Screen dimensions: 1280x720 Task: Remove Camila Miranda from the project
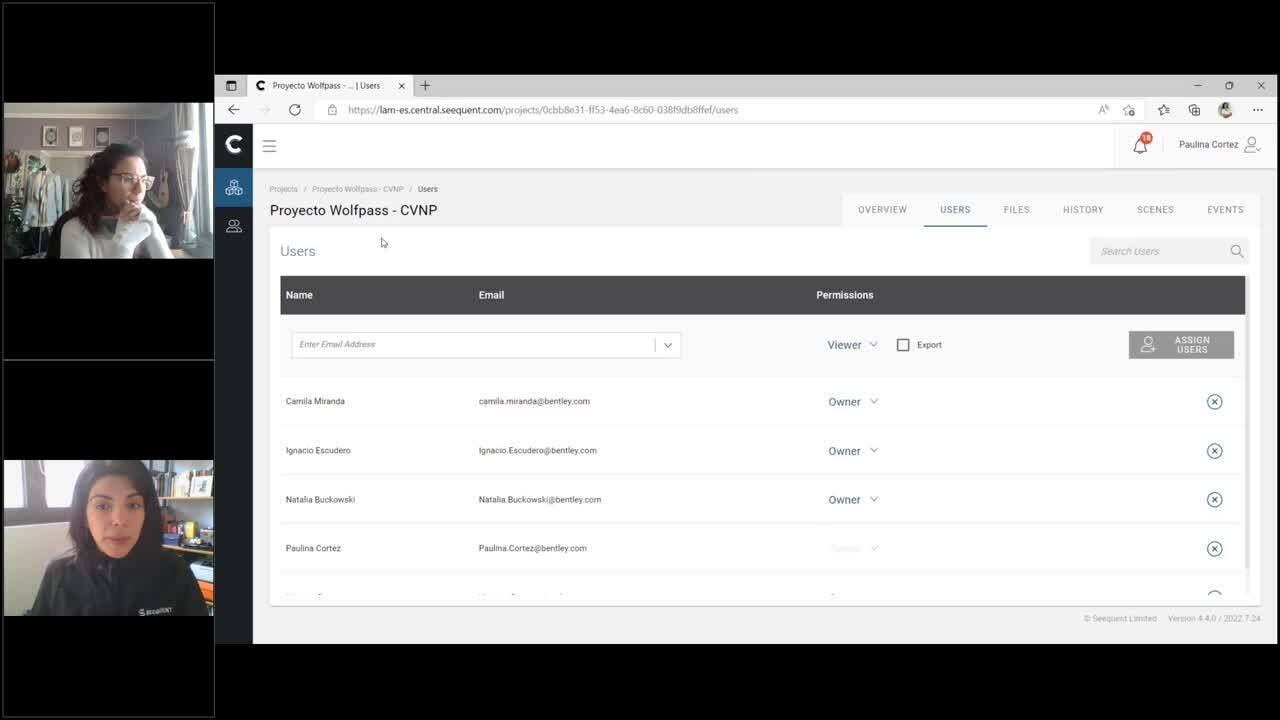tap(1214, 402)
